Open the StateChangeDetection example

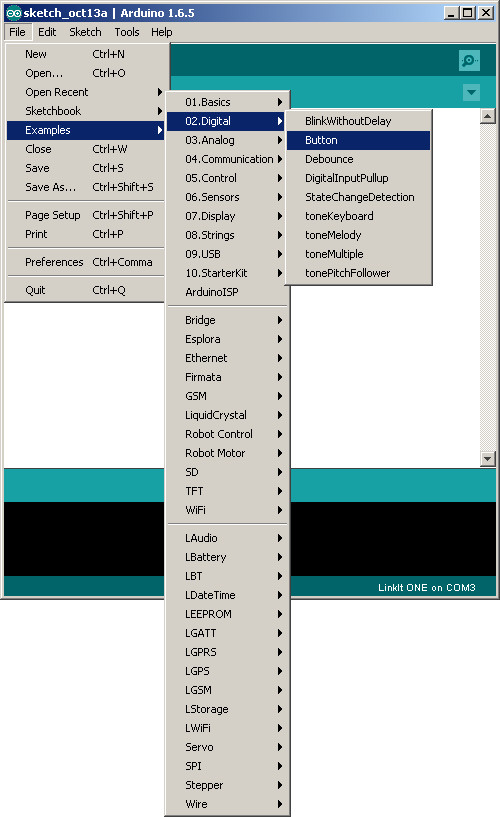(358, 197)
